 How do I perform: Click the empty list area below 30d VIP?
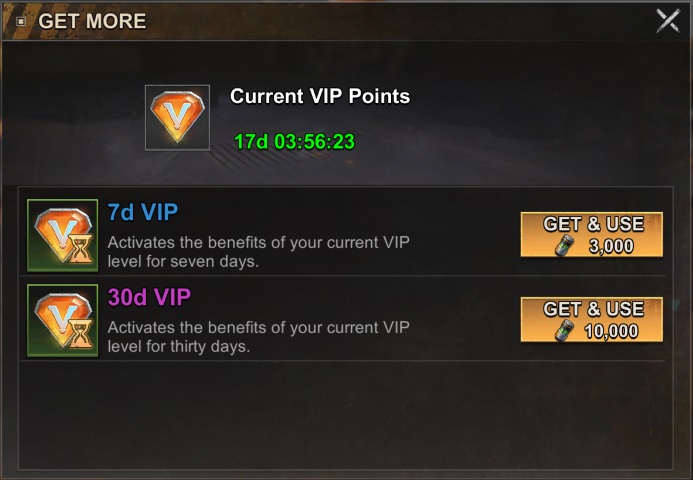point(346,415)
